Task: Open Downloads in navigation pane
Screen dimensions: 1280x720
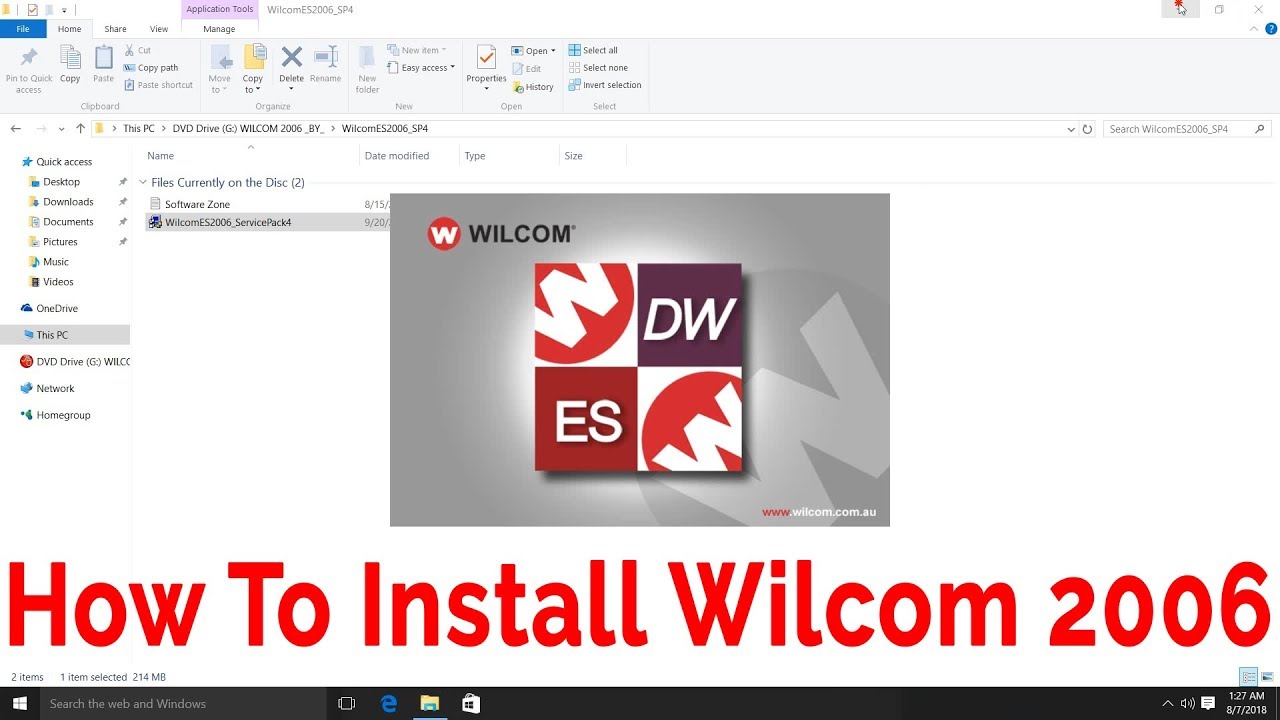Action: (x=68, y=202)
